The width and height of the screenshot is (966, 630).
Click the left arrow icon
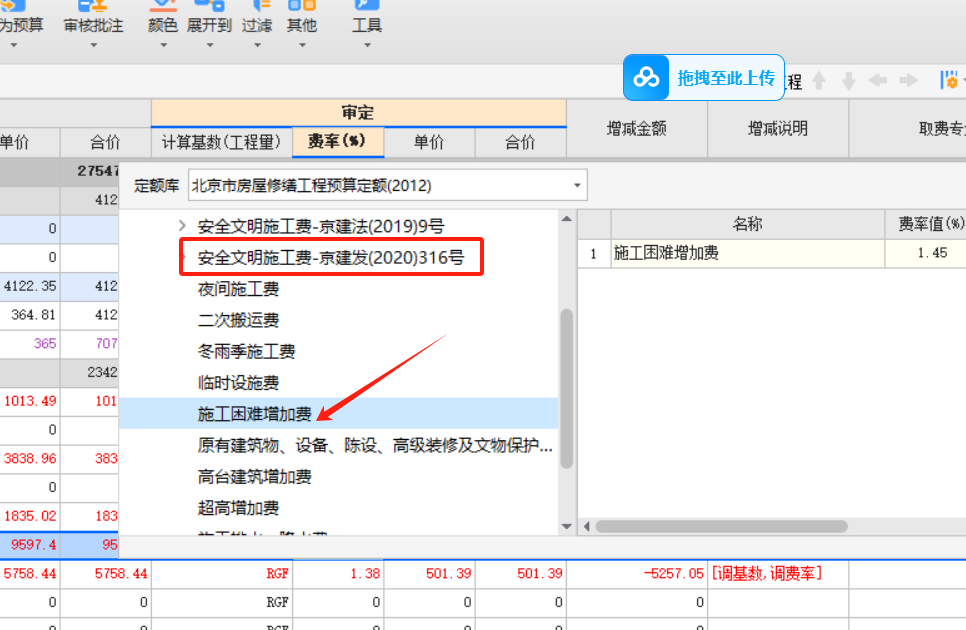pos(878,81)
